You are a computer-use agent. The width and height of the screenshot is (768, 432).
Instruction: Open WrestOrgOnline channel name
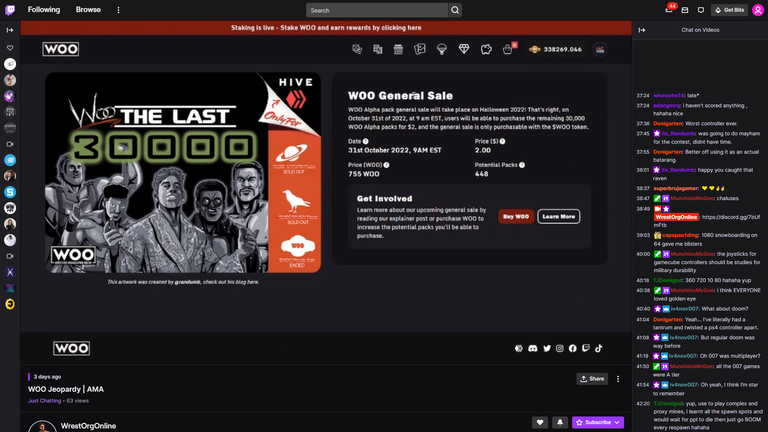(88, 426)
